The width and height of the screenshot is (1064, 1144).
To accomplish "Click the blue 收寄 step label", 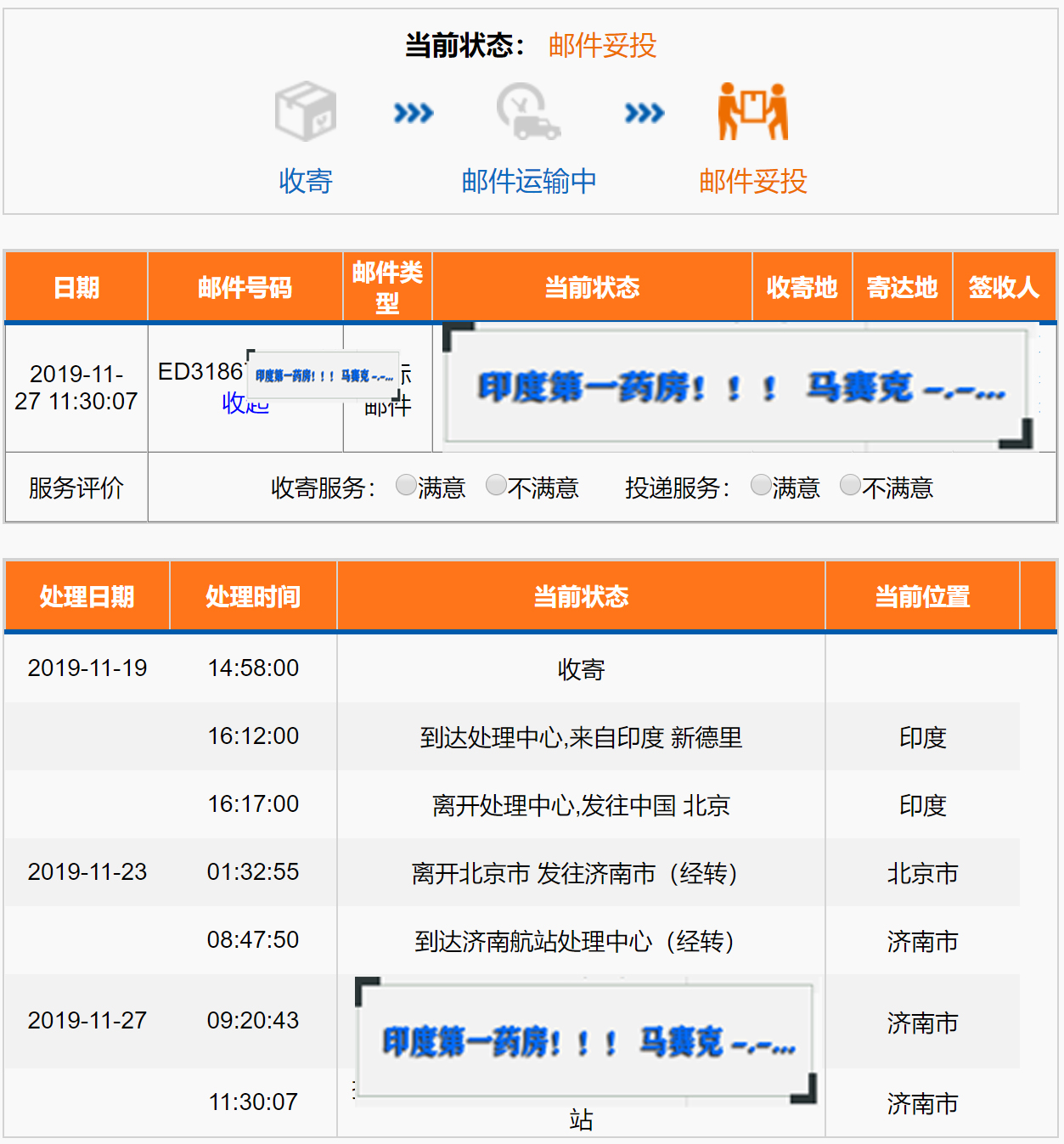I will [x=306, y=181].
